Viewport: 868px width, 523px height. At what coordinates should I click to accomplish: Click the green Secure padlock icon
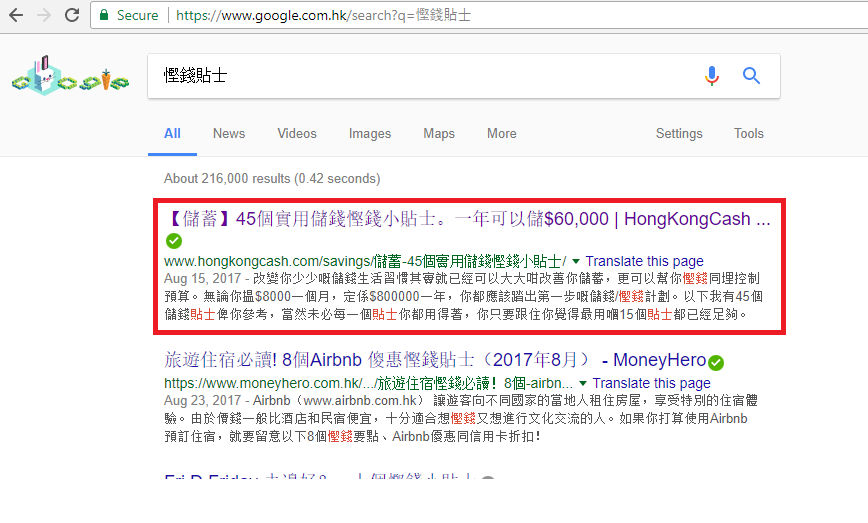[104, 15]
